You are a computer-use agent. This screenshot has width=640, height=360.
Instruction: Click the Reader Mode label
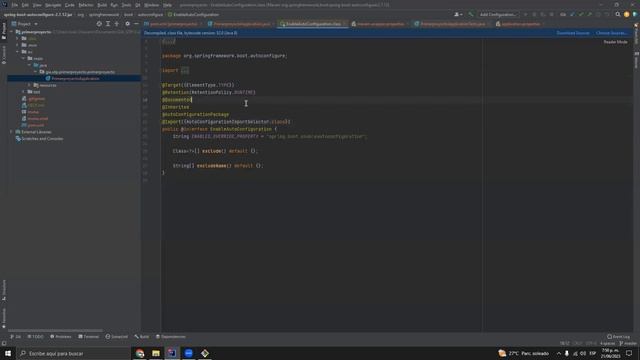click(x=615, y=42)
